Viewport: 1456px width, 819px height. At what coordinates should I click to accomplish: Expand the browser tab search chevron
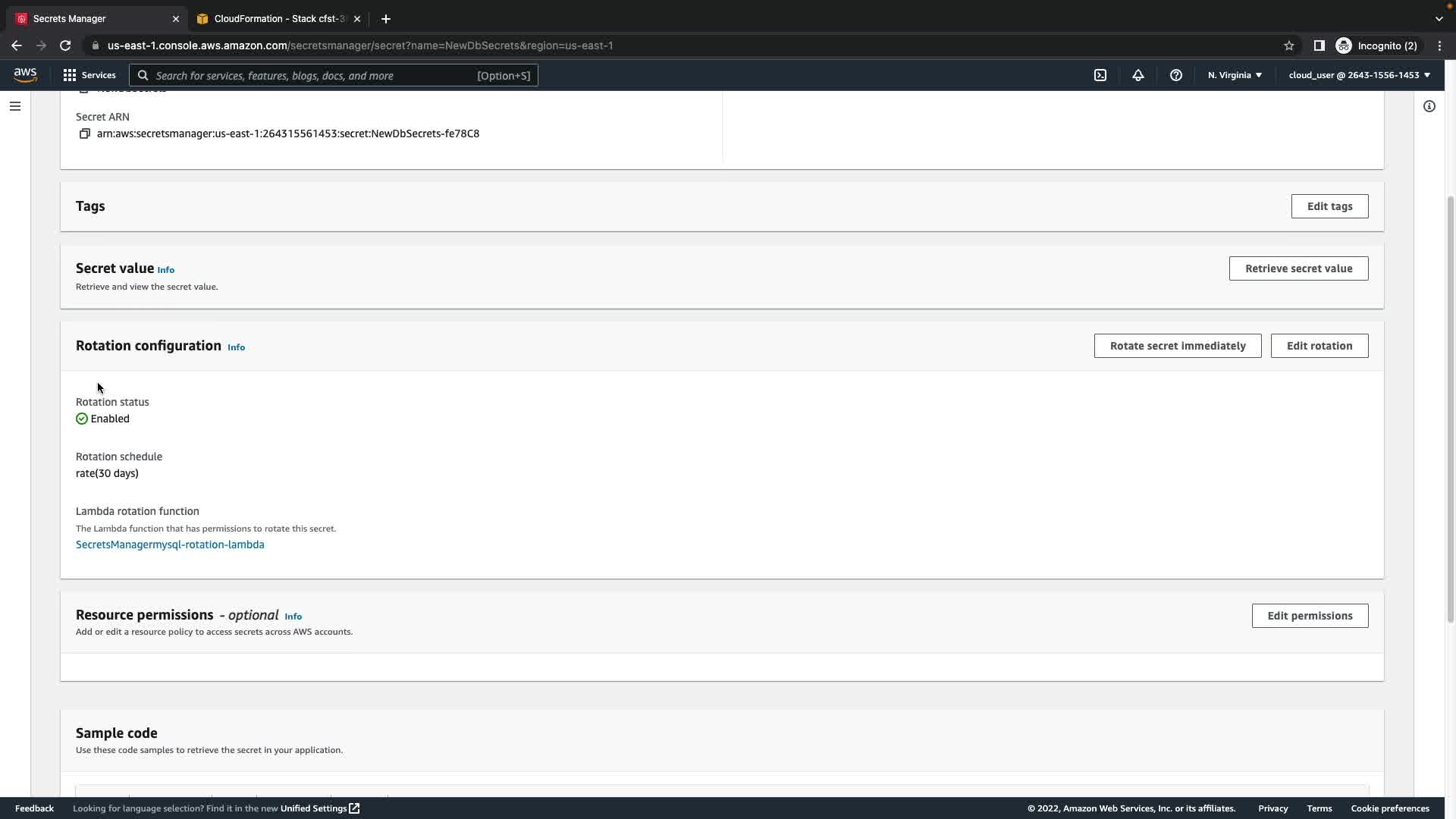pyautogui.click(x=1439, y=18)
